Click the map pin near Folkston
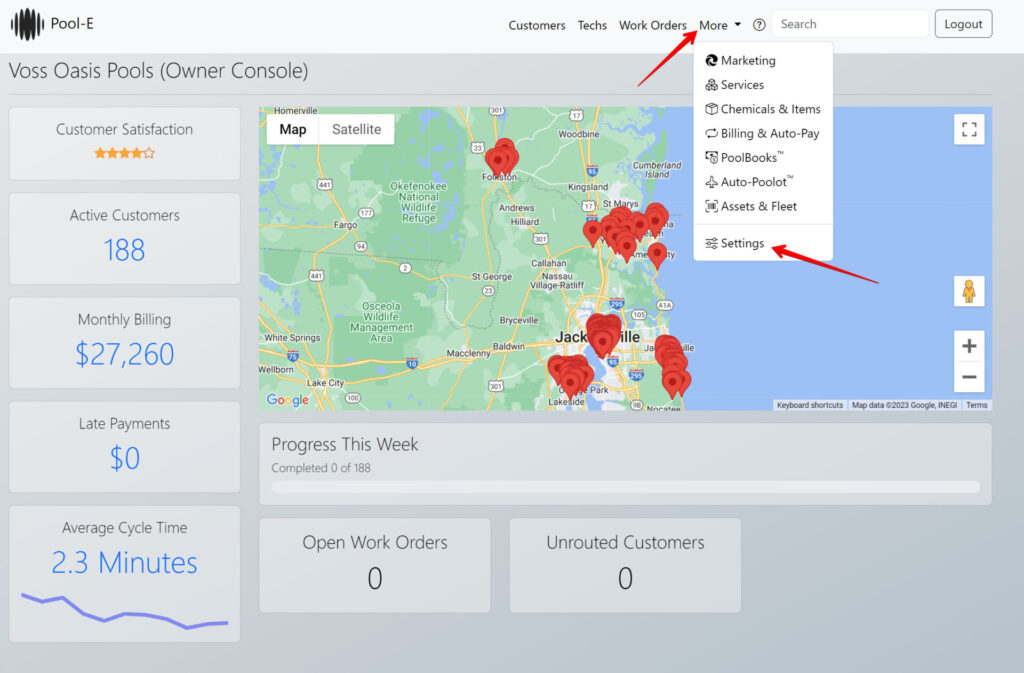Image resolution: width=1024 pixels, height=673 pixels. pyautogui.click(x=502, y=157)
